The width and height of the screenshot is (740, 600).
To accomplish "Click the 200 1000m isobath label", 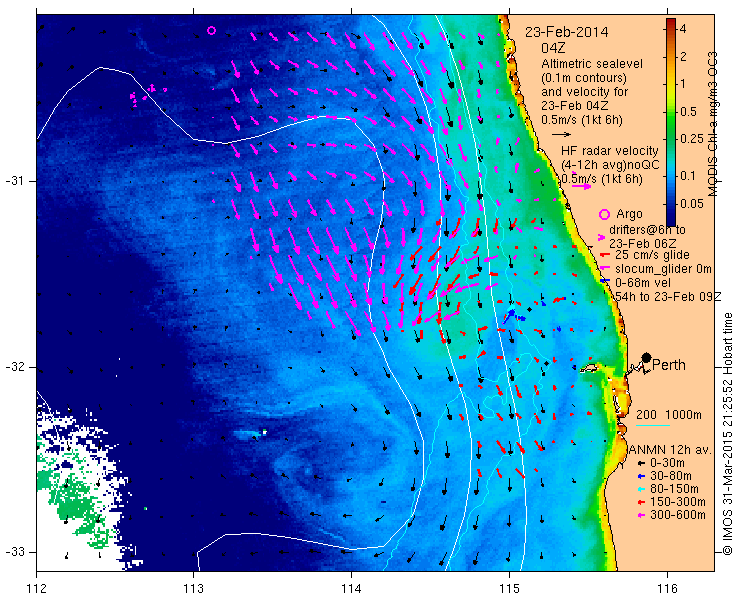I will point(669,415).
